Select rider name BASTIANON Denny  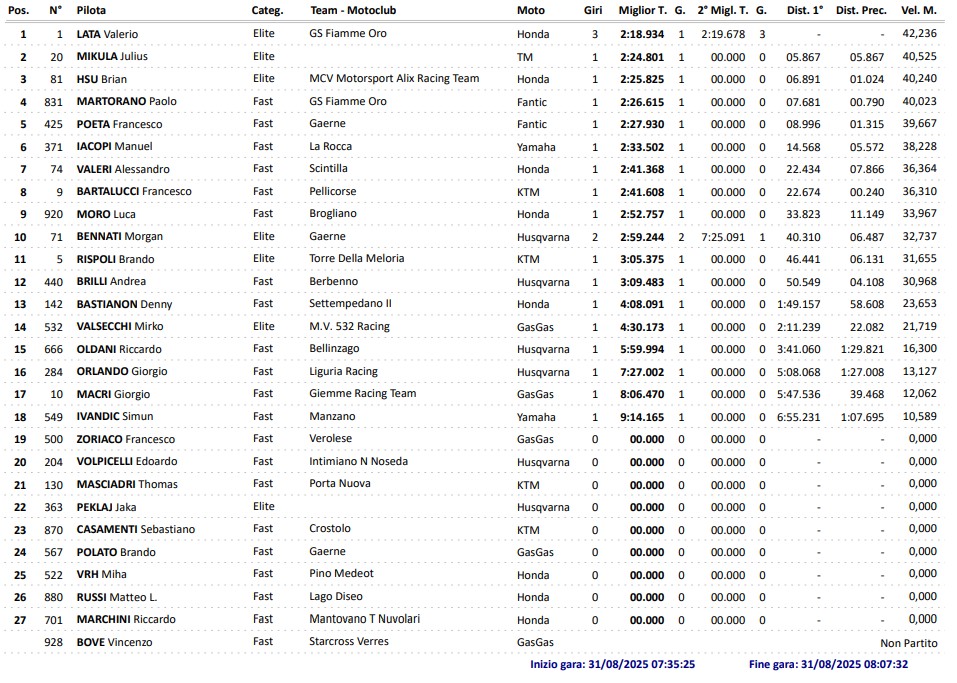(x=125, y=304)
